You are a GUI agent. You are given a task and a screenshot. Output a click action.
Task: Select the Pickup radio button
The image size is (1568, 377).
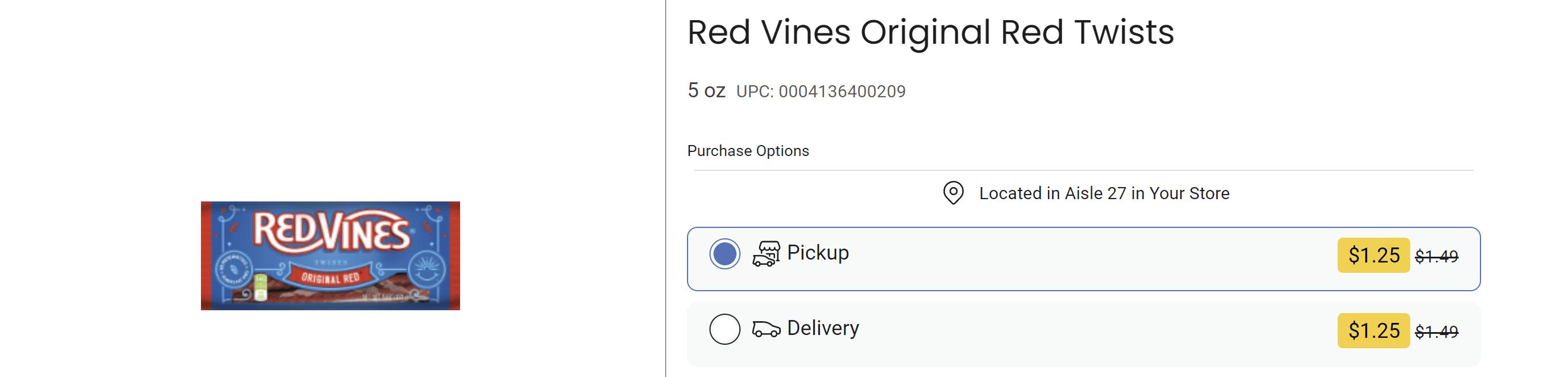coord(724,254)
